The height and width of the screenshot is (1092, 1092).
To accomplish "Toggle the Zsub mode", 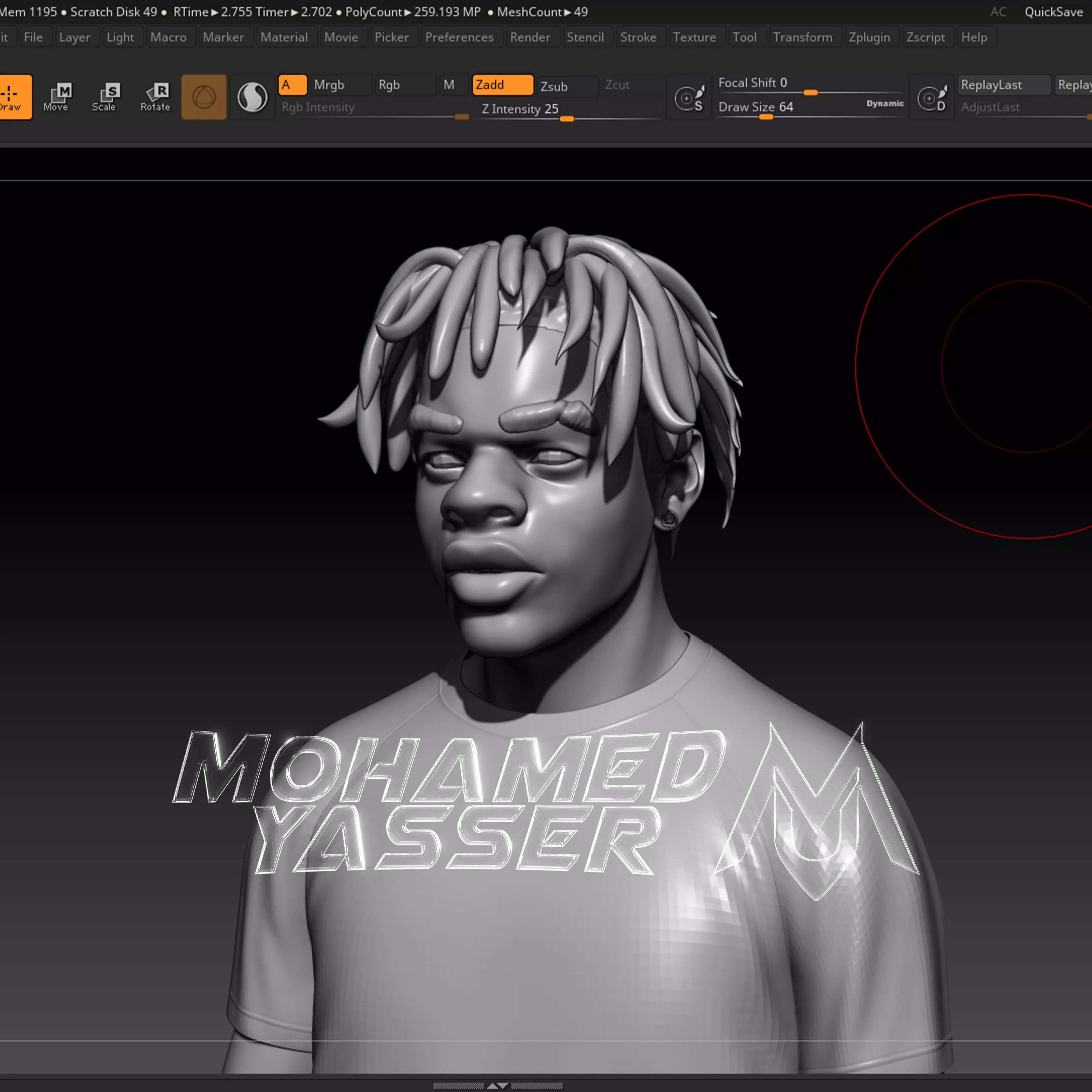I will 566,86.
